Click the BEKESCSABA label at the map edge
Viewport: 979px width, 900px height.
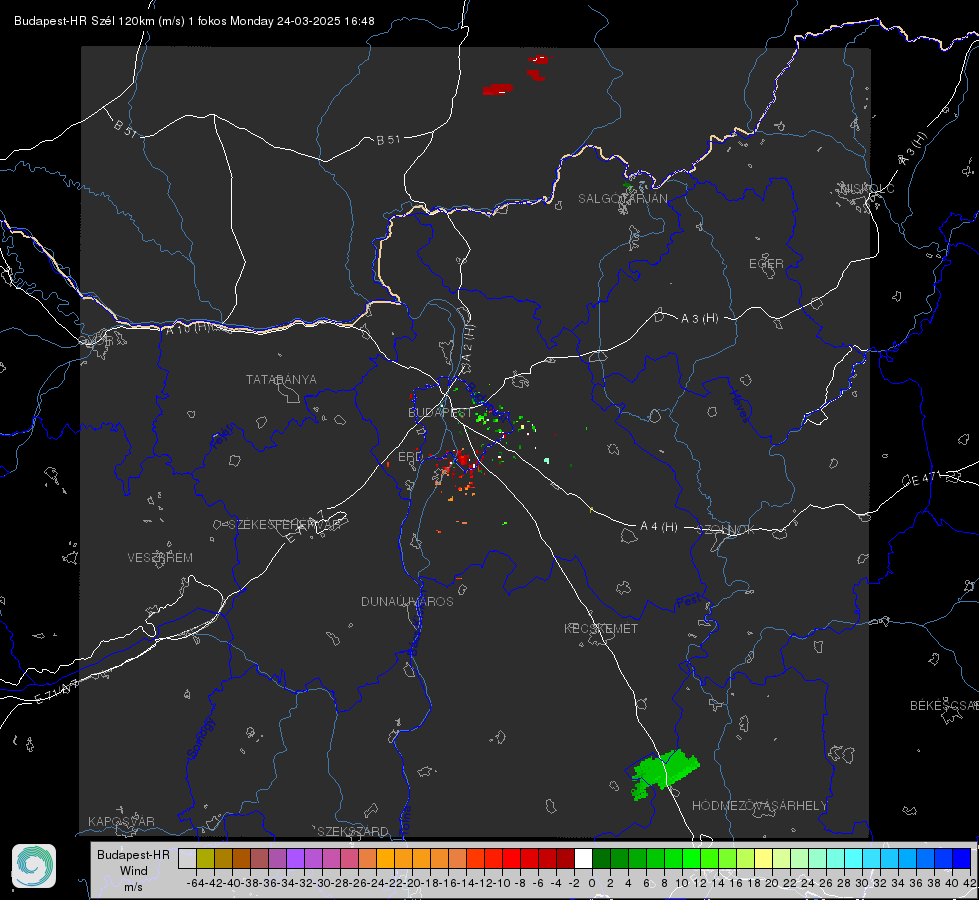tap(944, 706)
